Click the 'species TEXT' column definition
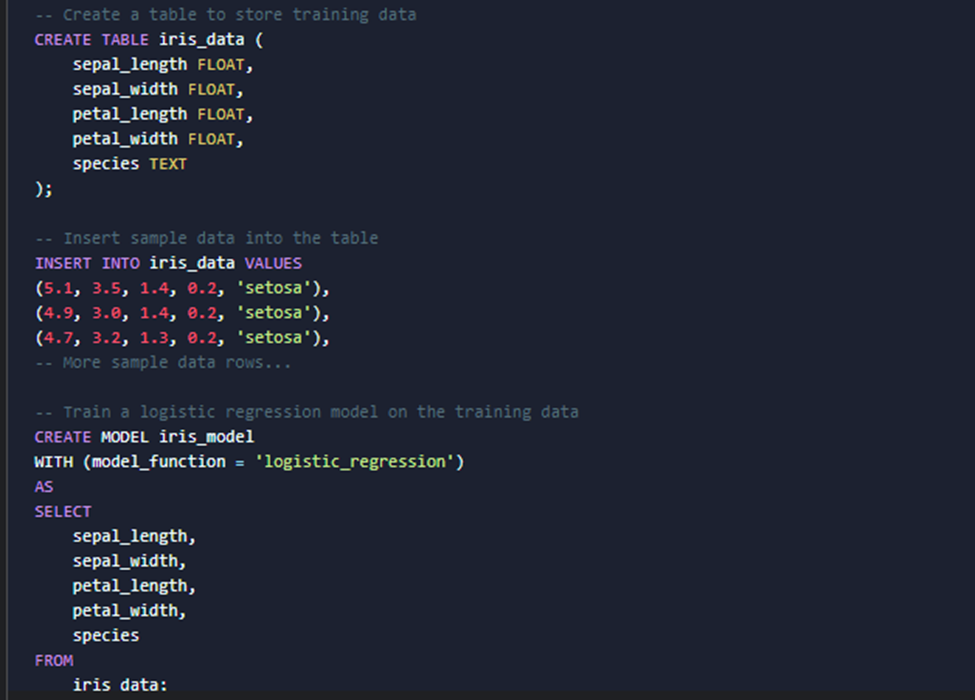This screenshot has height=700, width=975. pyautogui.click(x=129, y=164)
